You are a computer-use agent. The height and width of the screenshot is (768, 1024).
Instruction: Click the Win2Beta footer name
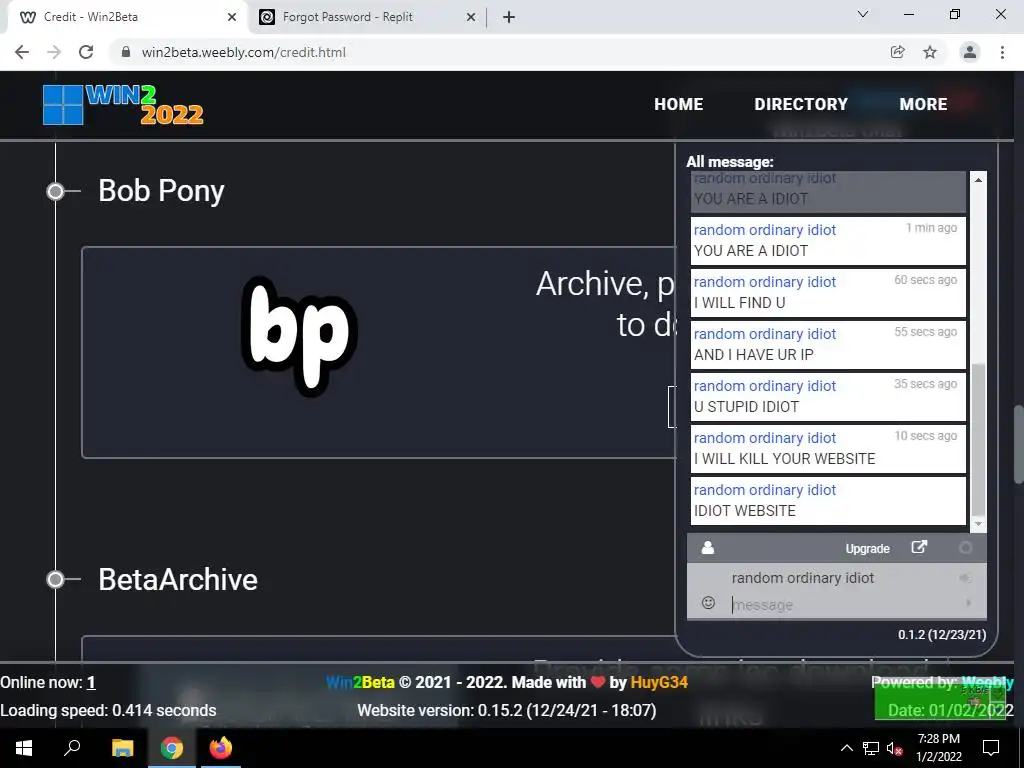coord(360,682)
